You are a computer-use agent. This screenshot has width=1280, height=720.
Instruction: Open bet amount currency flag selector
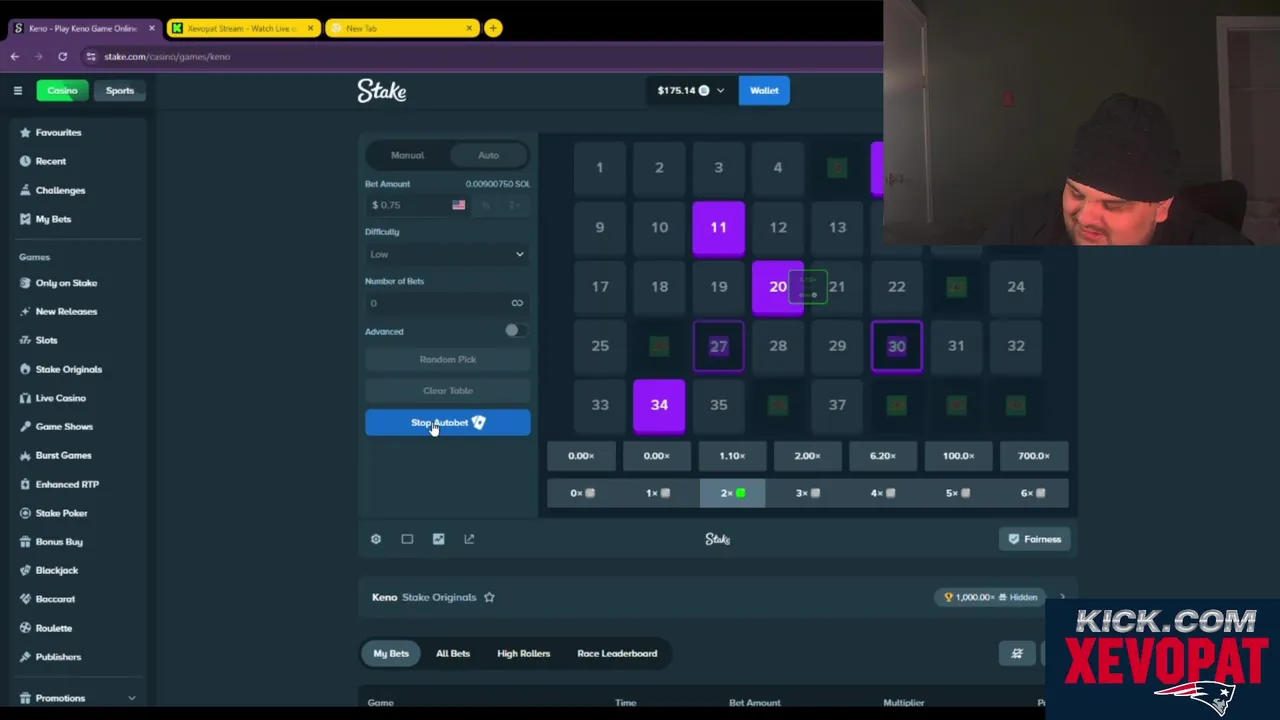click(458, 205)
